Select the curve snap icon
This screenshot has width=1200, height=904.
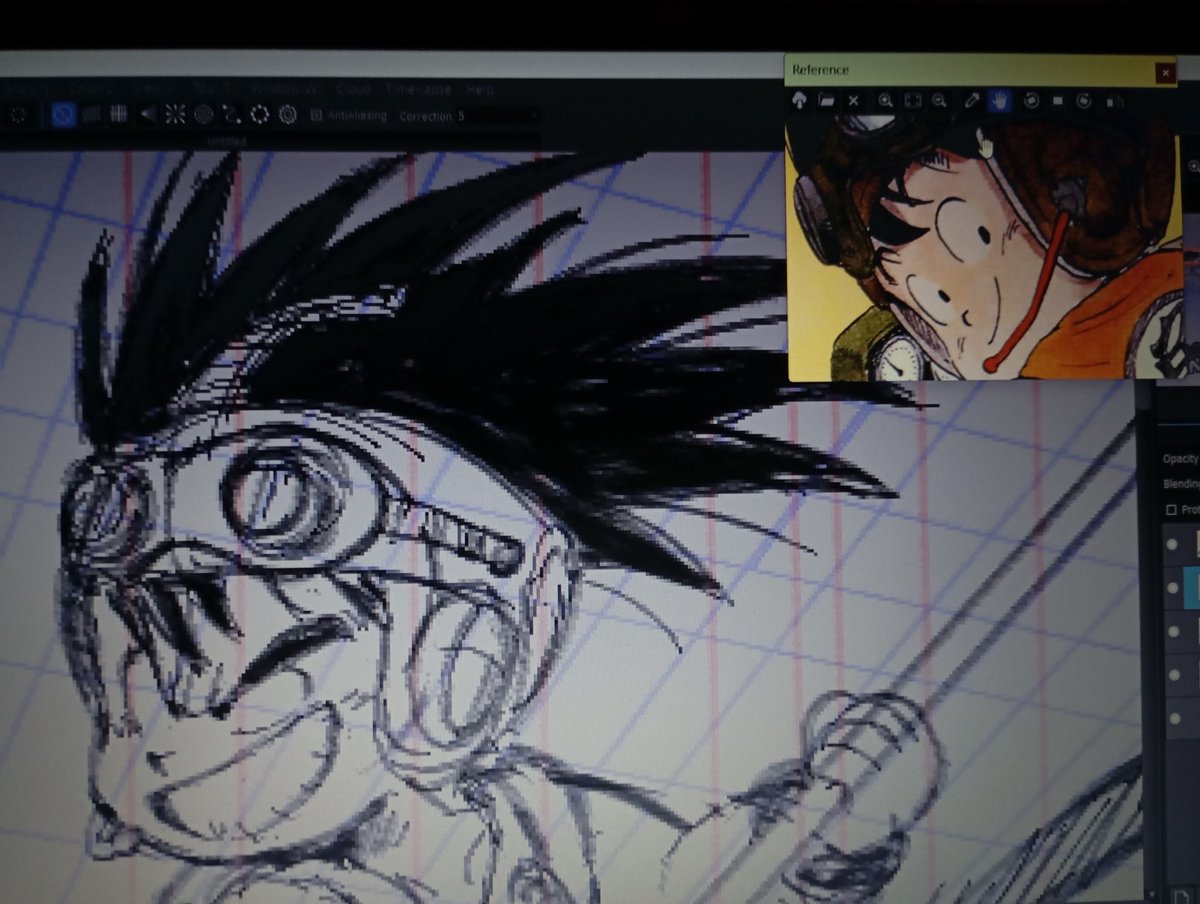point(231,114)
